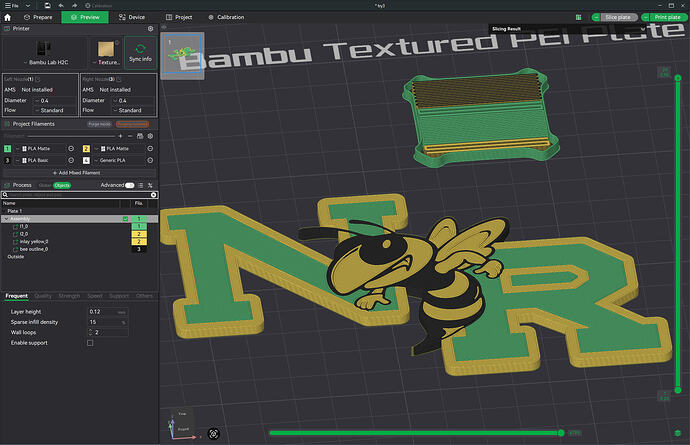
Task: Tick the Enable support checkbox
Action: 90,343
